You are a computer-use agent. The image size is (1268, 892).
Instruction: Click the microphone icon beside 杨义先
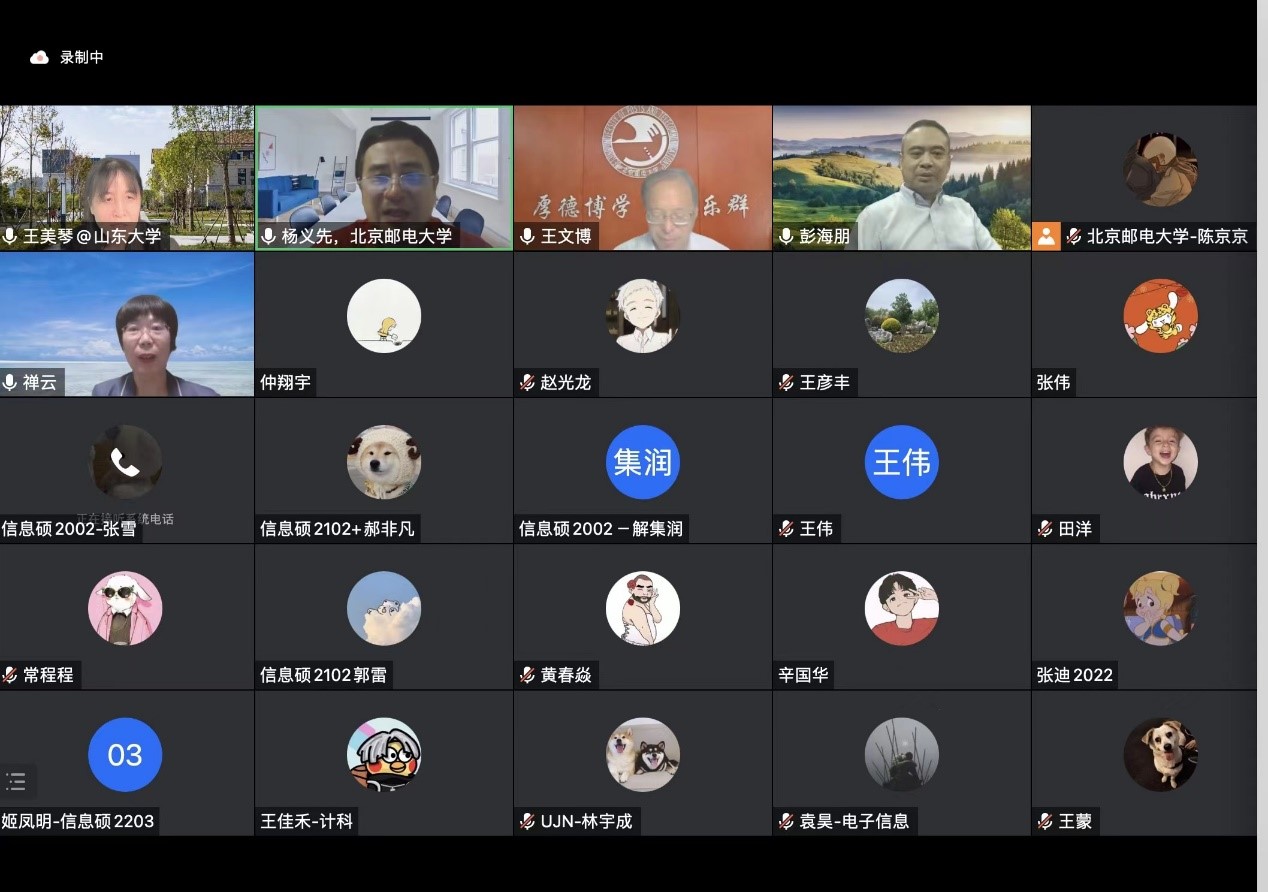[x=269, y=237]
